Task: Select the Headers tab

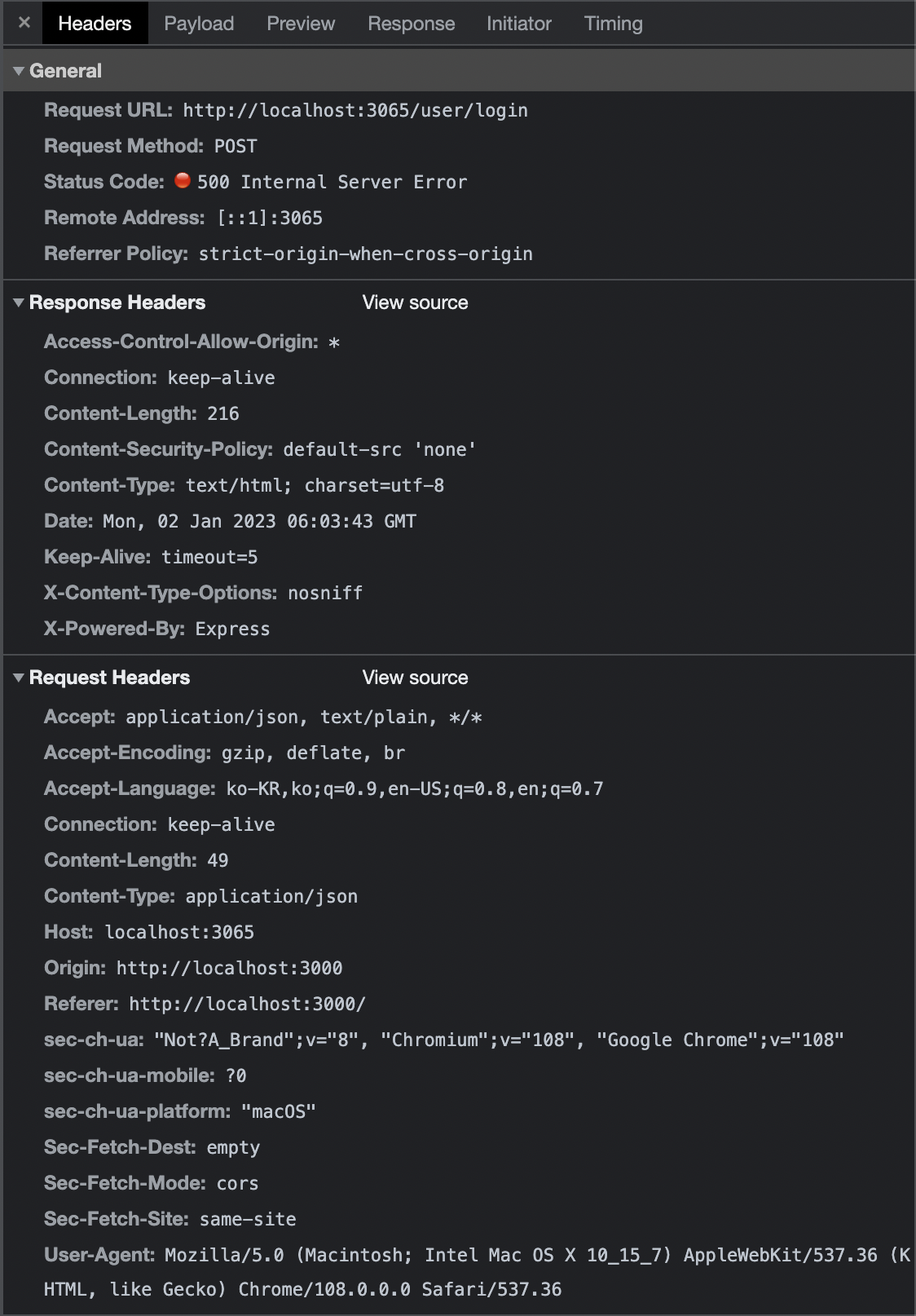Action: click(x=93, y=23)
